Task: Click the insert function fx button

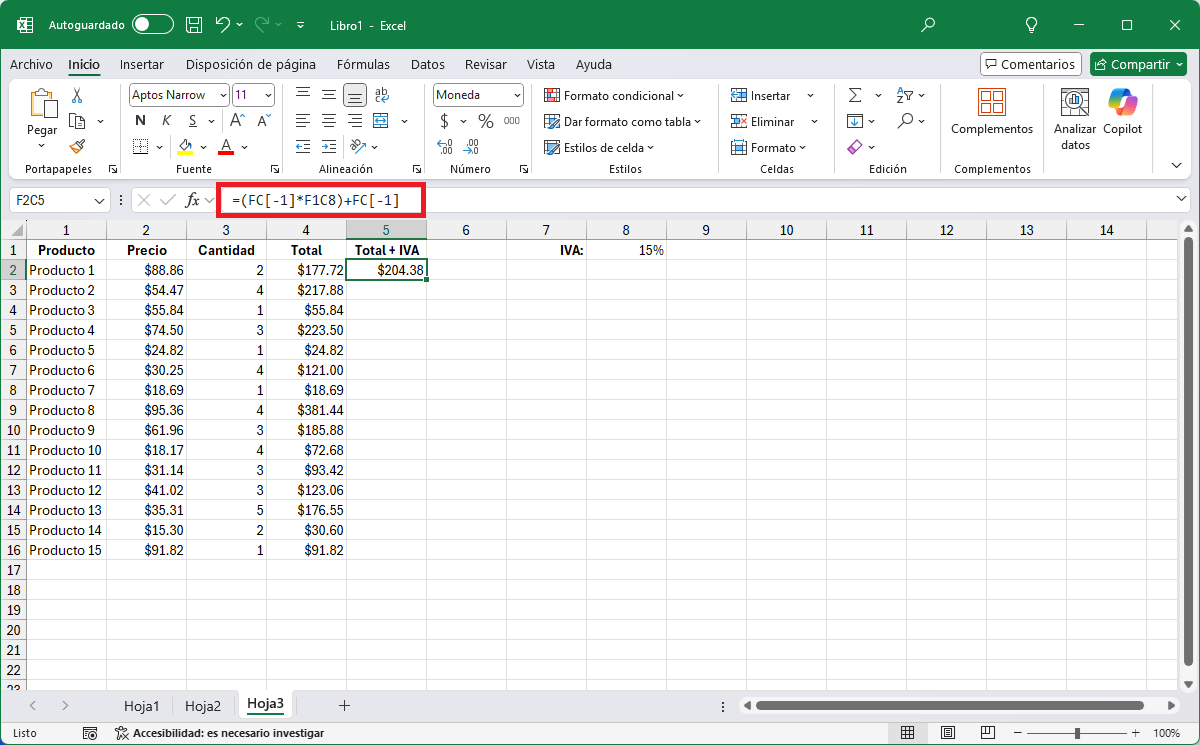Action: click(193, 200)
